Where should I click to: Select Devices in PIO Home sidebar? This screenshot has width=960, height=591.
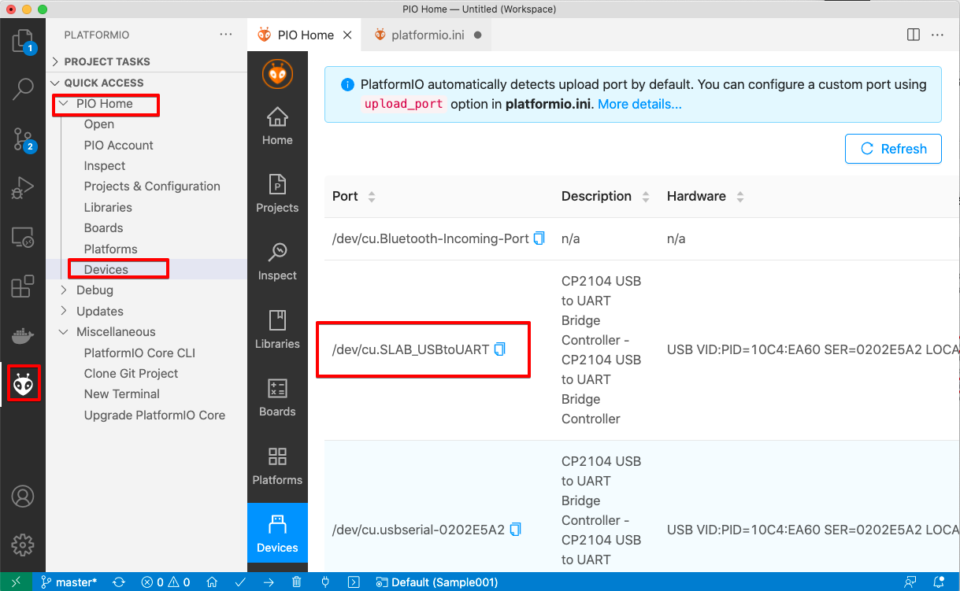277,533
